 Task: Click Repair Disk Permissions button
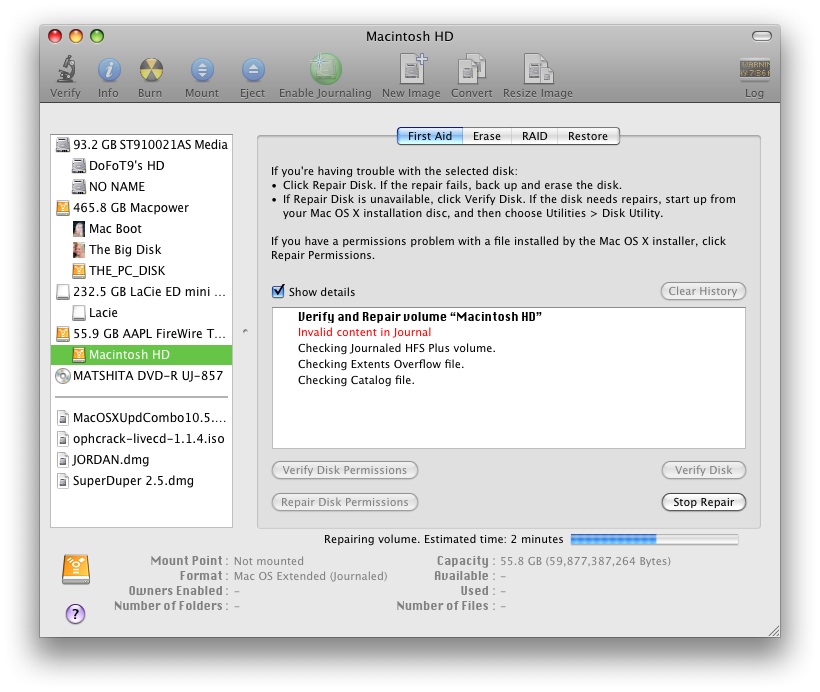345,502
